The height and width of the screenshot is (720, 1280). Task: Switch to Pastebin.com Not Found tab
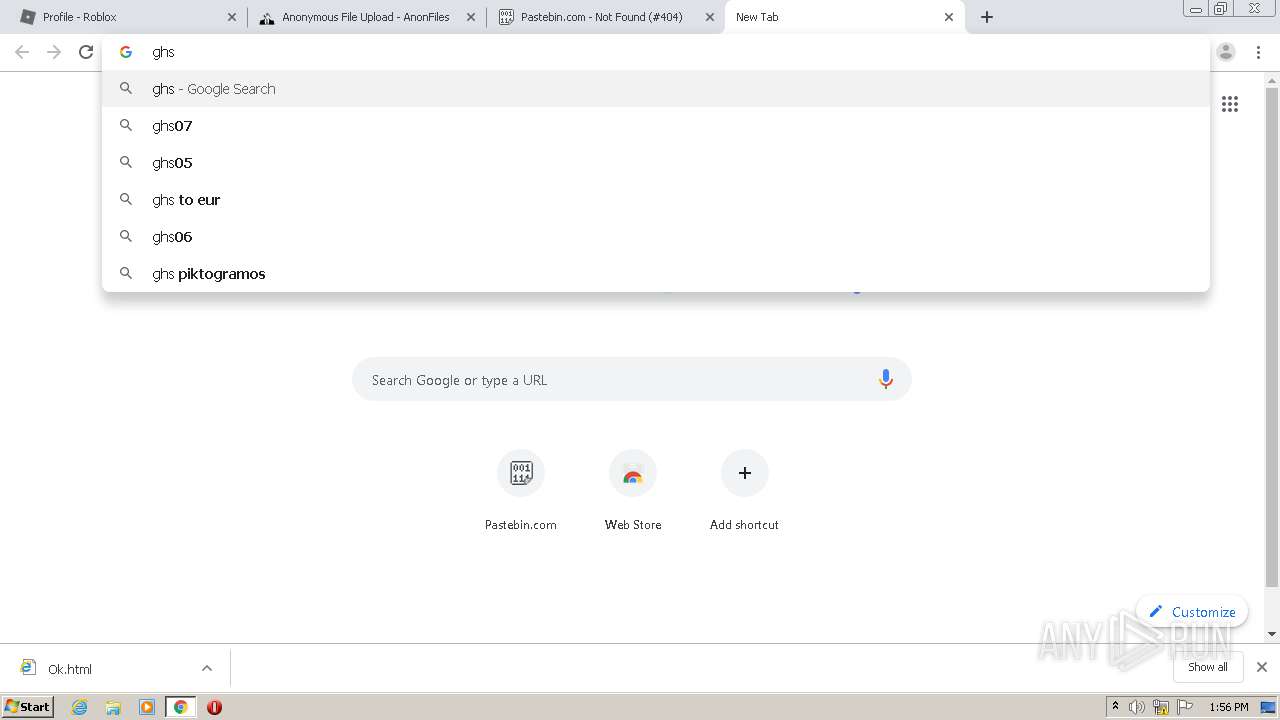[x=605, y=17]
